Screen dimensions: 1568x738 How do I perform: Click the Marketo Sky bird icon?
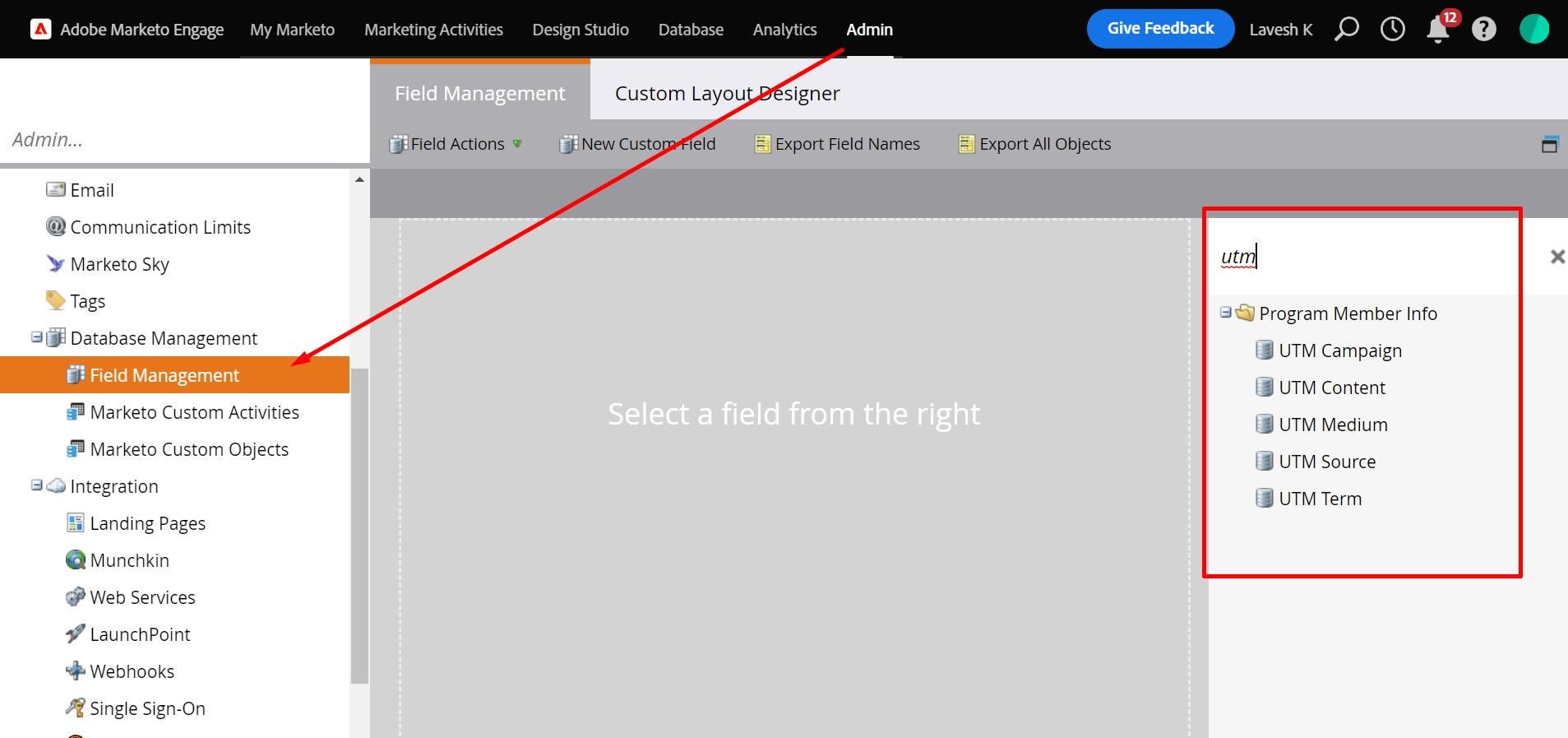coord(56,263)
